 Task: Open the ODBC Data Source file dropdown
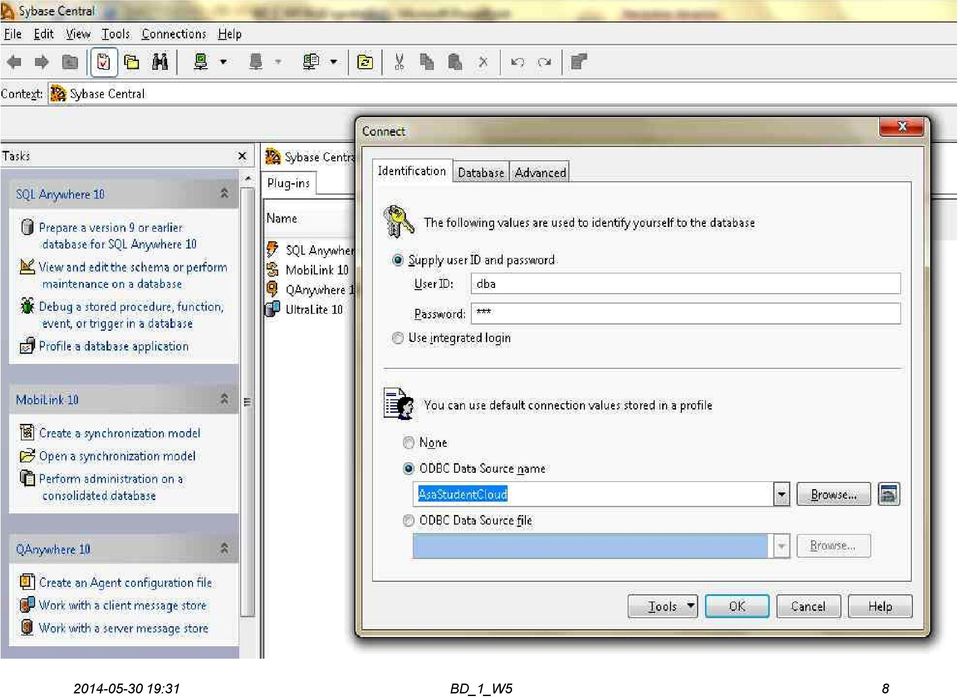click(781, 546)
